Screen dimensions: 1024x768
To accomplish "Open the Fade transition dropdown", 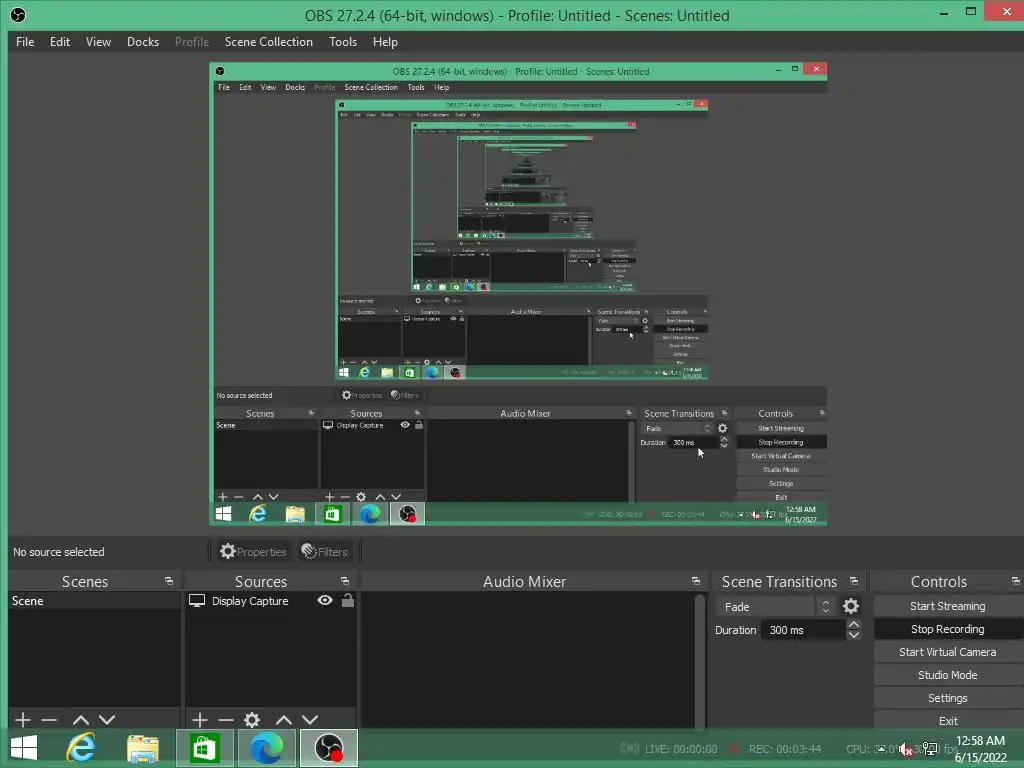I will click(775, 607).
